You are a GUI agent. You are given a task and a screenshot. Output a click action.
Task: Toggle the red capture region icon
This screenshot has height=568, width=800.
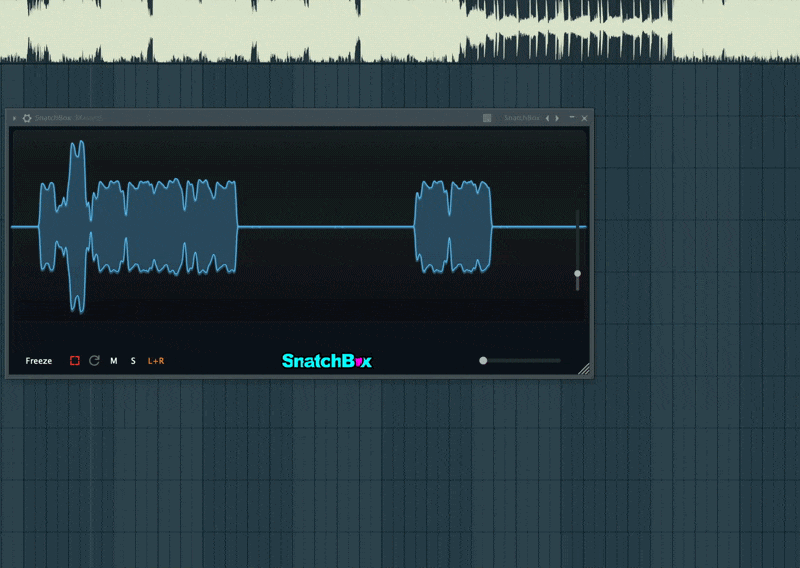click(75, 361)
